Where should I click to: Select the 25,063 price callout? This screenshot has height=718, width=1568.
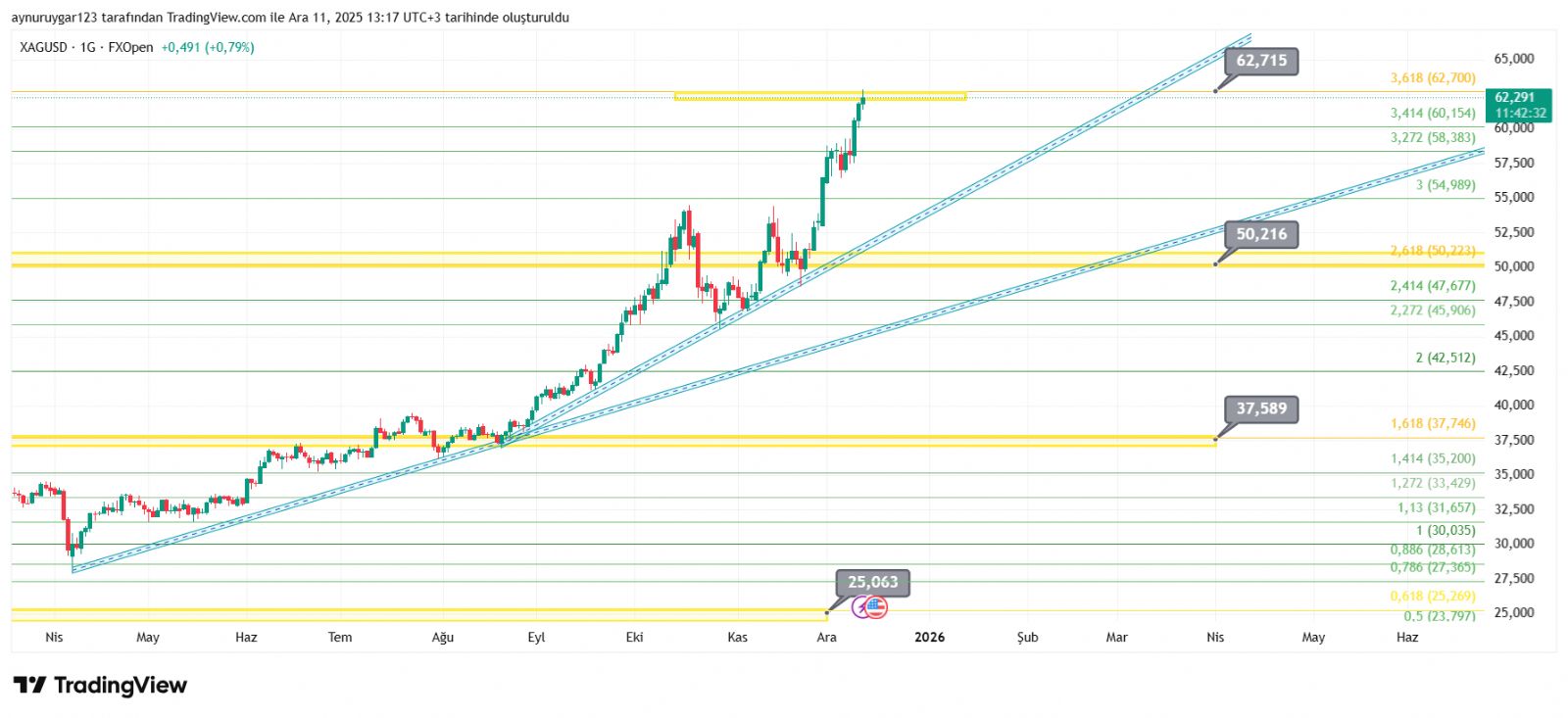872,582
